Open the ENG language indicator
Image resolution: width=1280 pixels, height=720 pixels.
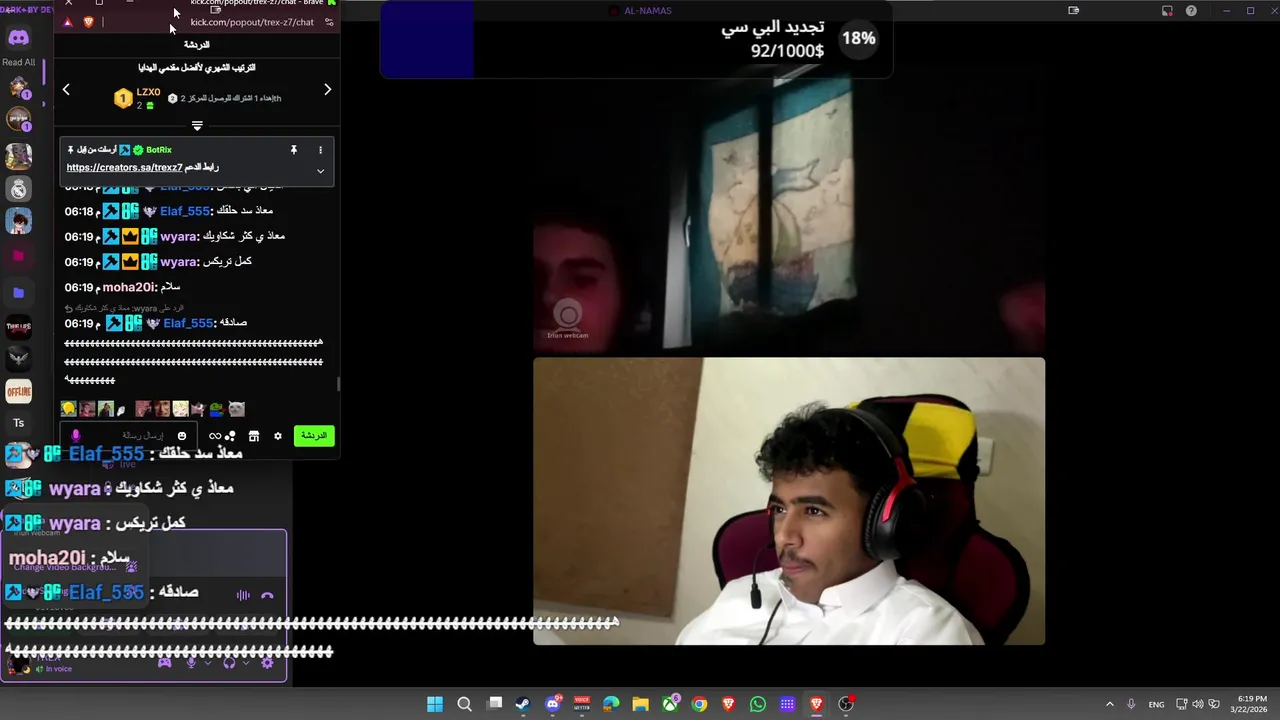pyautogui.click(x=1156, y=704)
